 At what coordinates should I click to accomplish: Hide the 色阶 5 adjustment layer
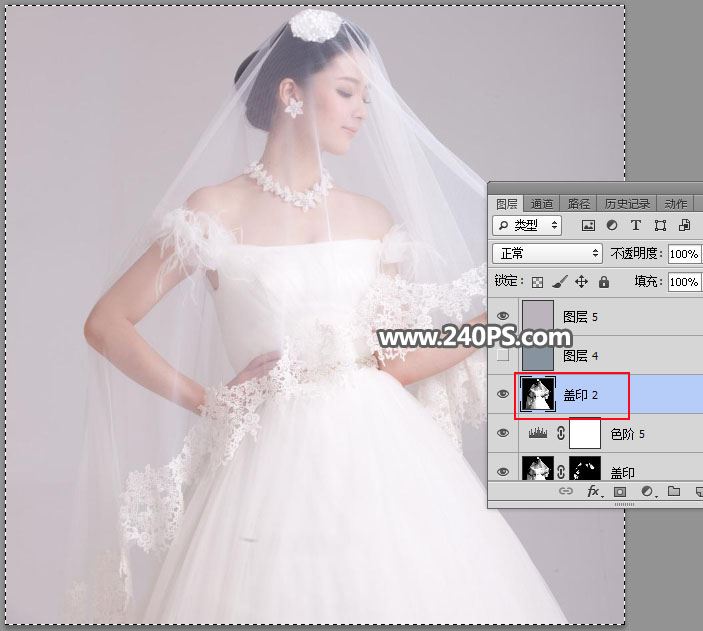coord(503,433)
